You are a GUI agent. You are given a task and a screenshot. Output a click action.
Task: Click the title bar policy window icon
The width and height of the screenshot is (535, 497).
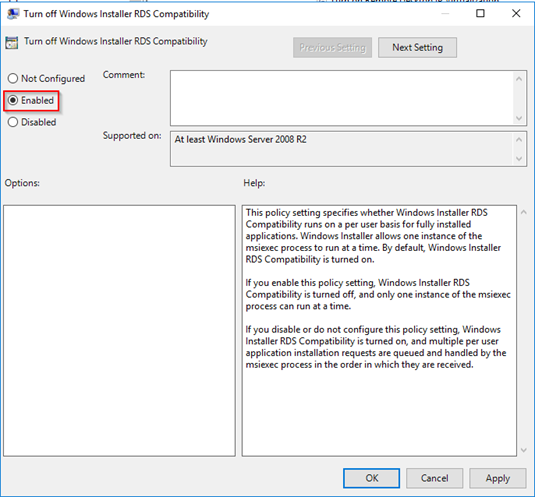pos(13,14)
